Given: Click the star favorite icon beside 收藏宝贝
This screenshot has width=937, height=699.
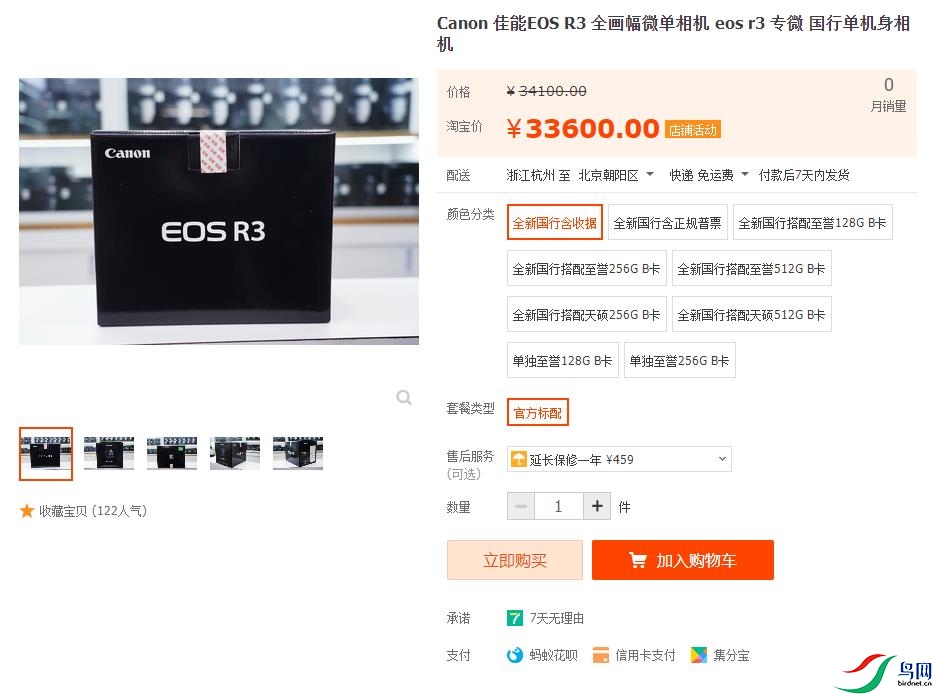Looking at the screenshot, I should 26,511.
